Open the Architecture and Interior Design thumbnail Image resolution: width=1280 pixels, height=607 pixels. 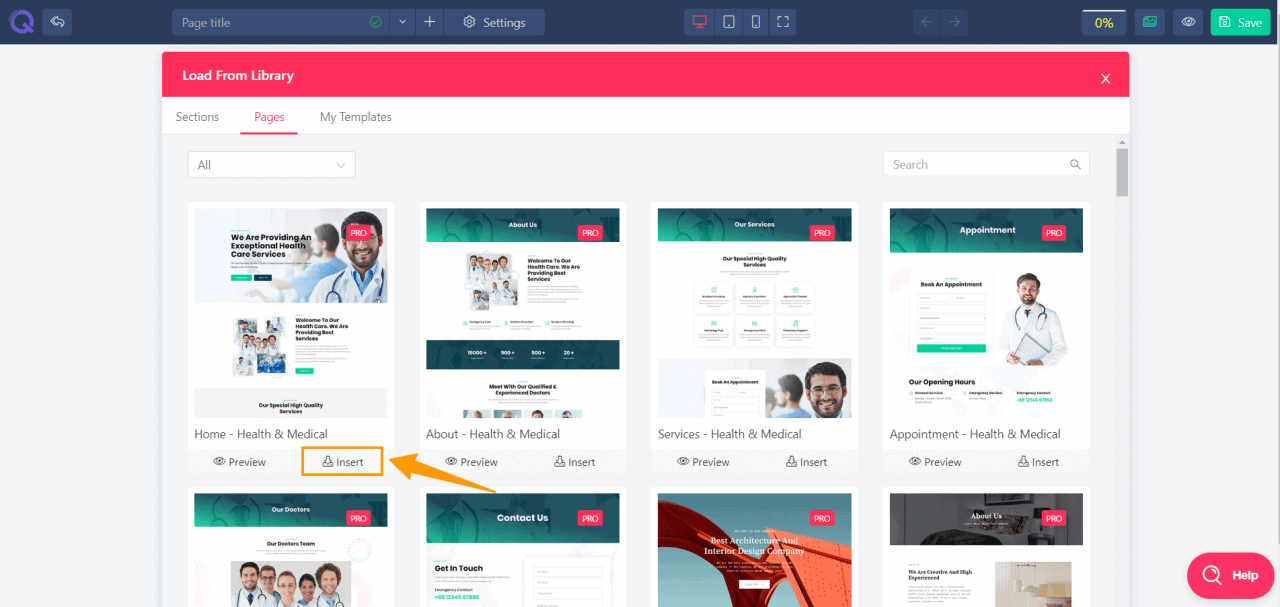755,550
